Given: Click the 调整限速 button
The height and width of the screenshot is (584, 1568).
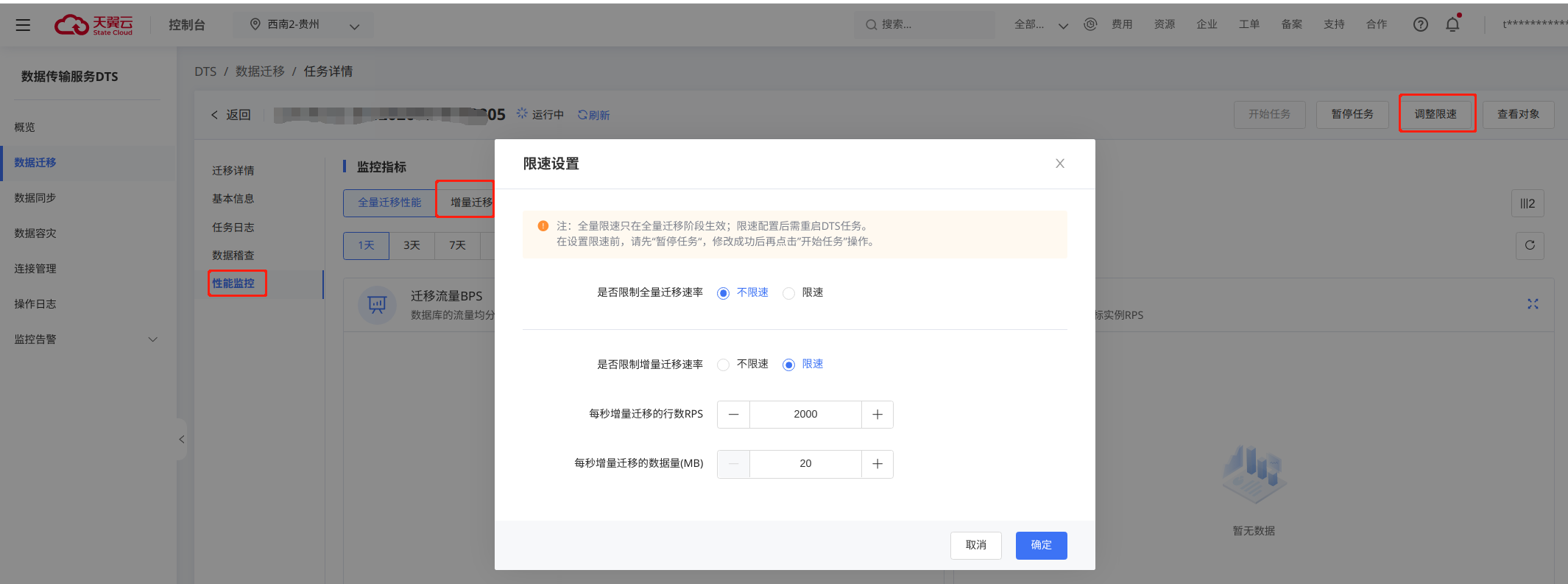Looking at the screenshot, I should pyautogui.click(x=1435, y=114).
